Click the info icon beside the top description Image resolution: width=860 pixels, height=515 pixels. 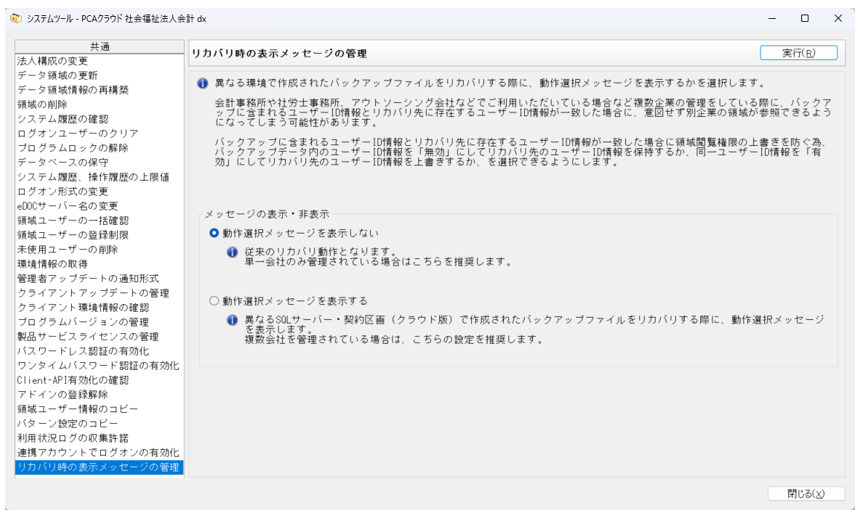(203, 83)
